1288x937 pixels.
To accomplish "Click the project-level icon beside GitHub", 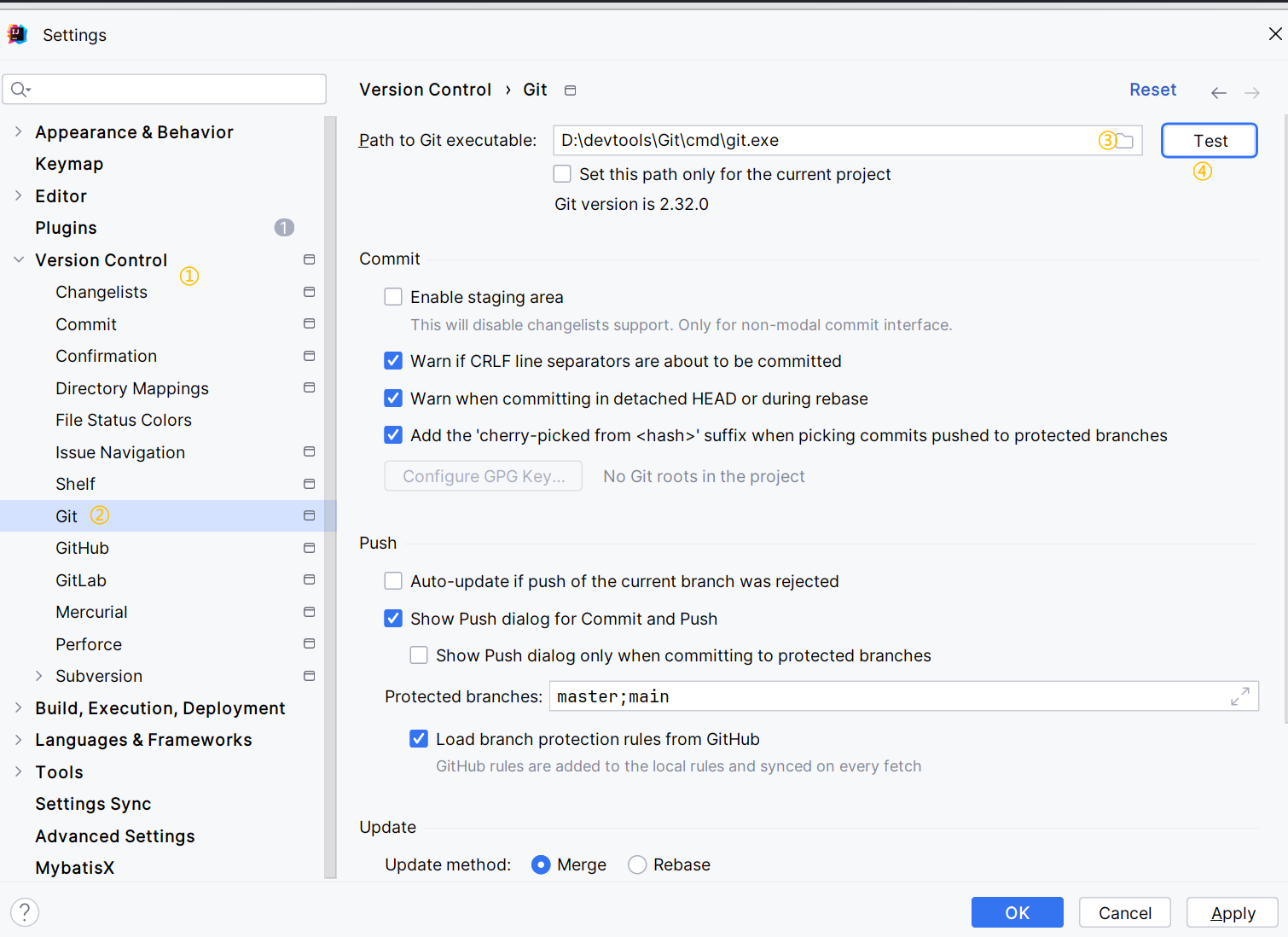I will click(309, 548).
